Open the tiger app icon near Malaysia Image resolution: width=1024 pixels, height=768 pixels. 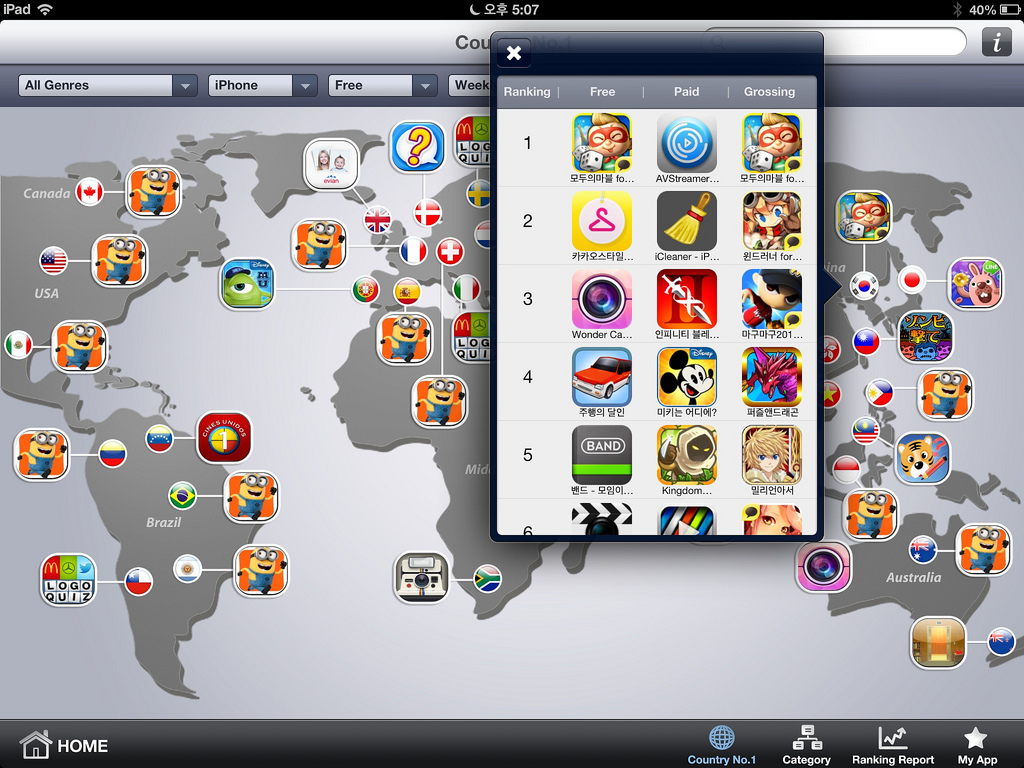pyautogui.click(x=922, y=458)
